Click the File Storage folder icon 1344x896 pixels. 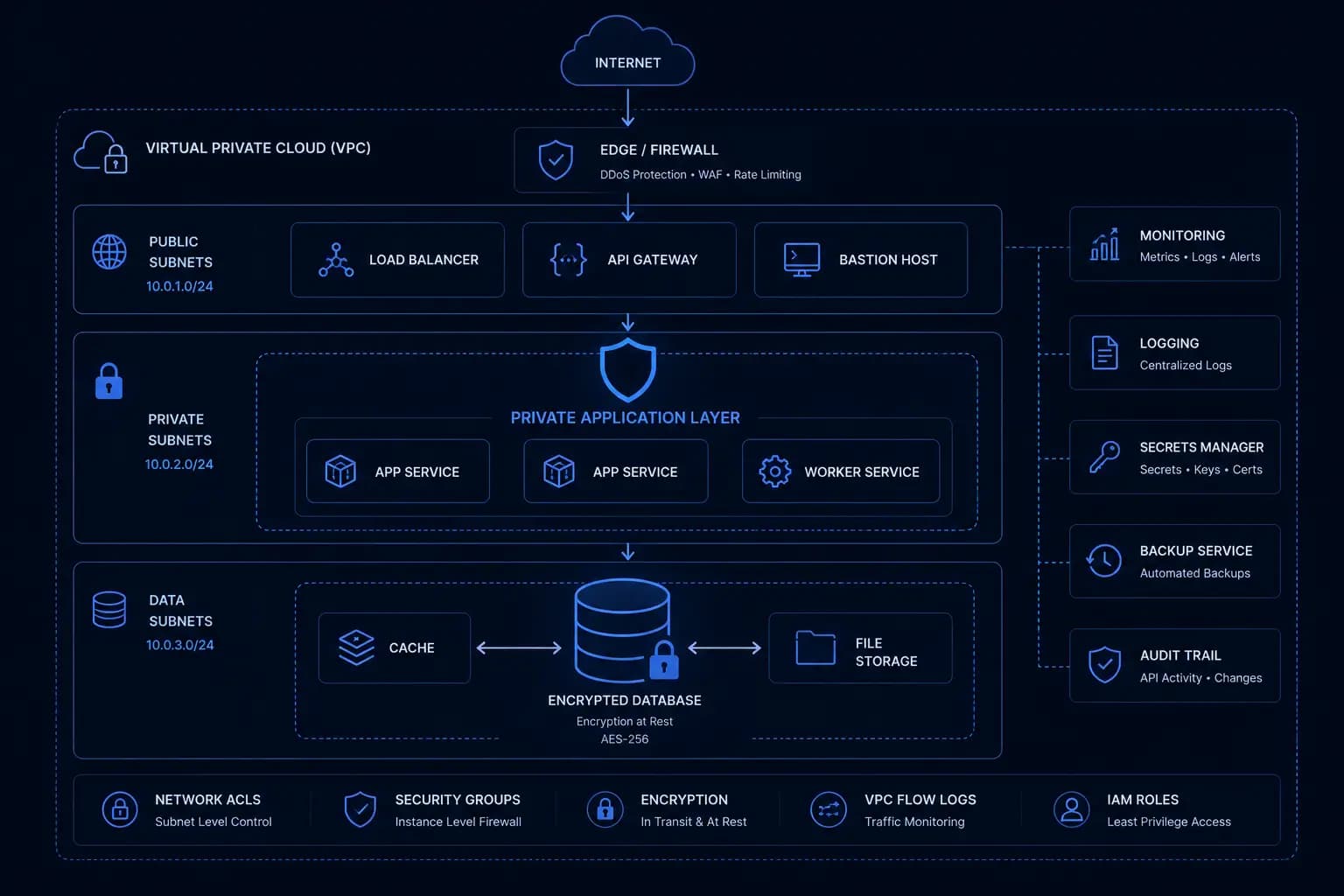(x=815, y=647)
